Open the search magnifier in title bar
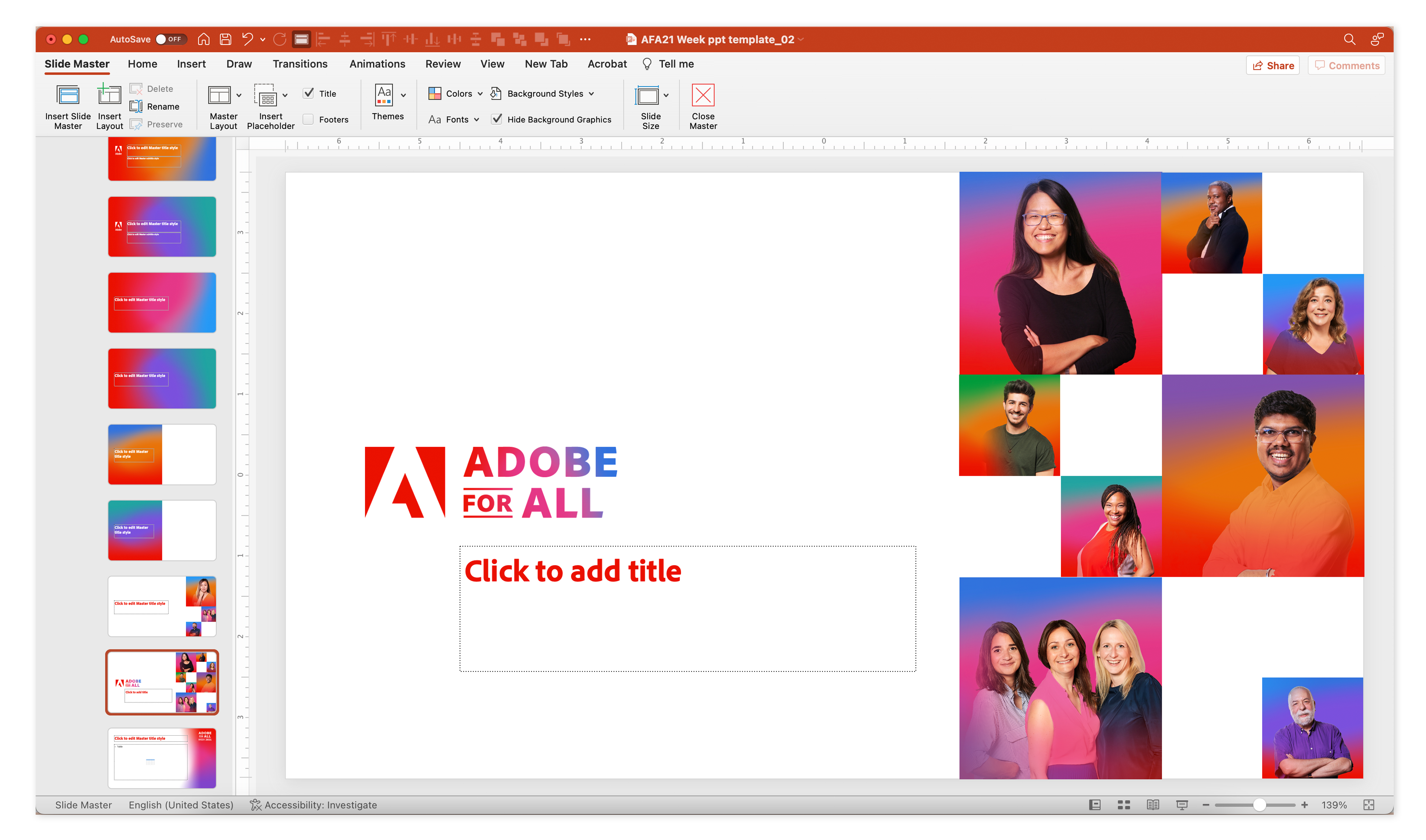This screenshot has height=840, width=1426. coord(1349,39)
